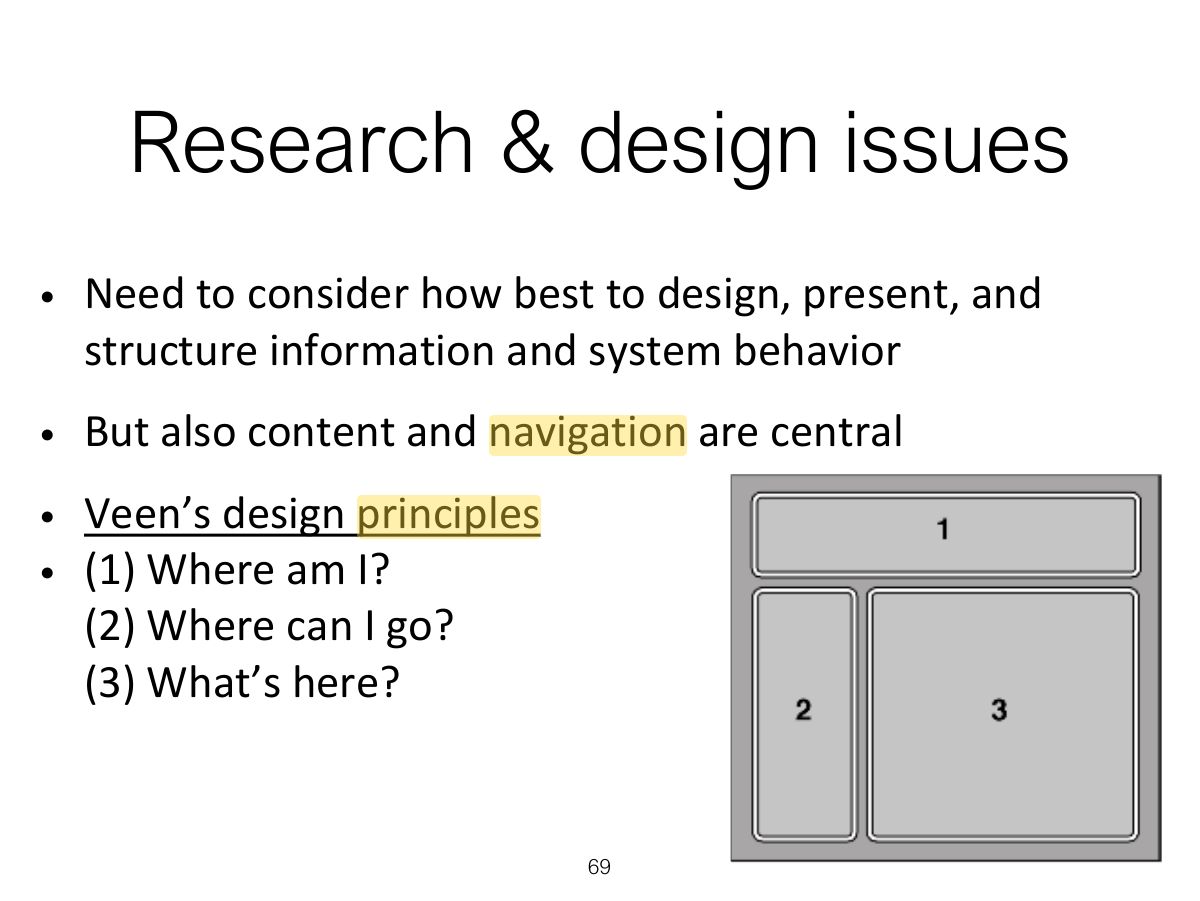The height and width of the screenshot is (901, 1200).
Task: Click the highlighted word "navigation"
Action: 588,433
